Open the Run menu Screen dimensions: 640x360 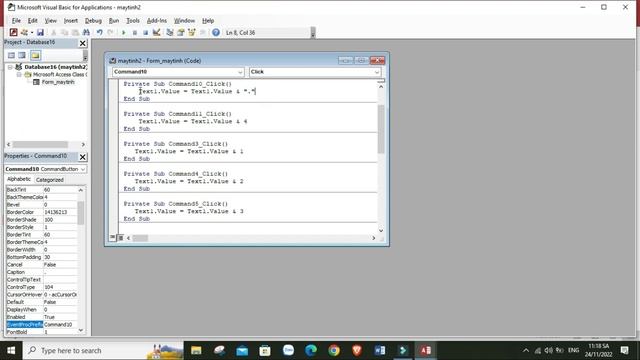coord(114,20)
